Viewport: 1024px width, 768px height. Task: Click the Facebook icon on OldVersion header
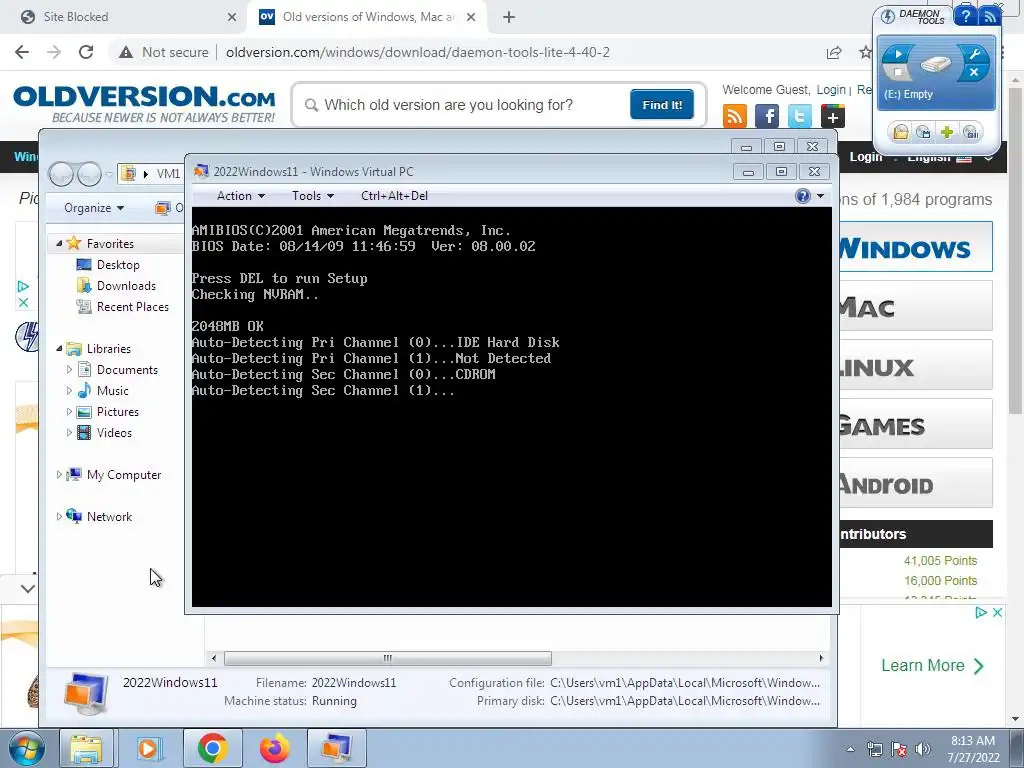[x=767, y=116]
